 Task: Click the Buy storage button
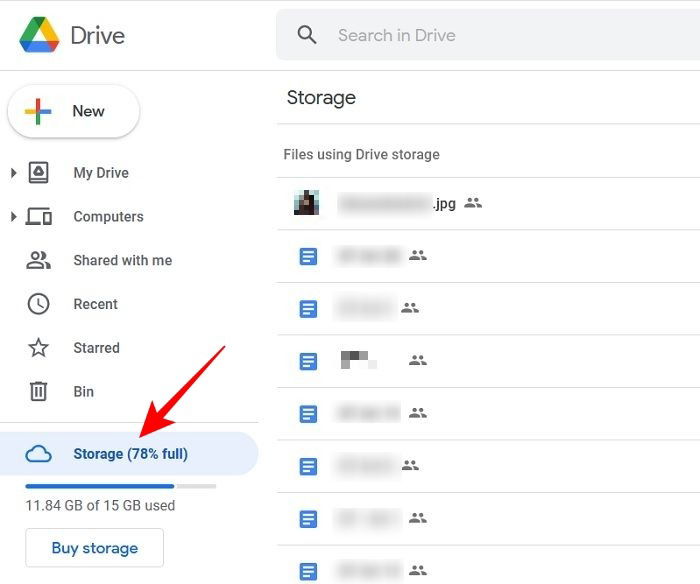[94, 548]
